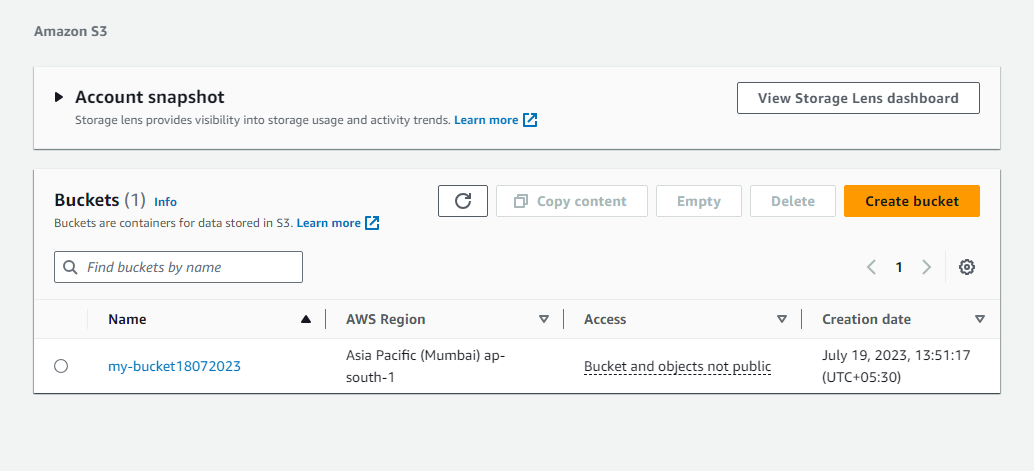The image size is (1034, 471).
Task: Click the Info link next to Buckets
Action: [166, 202]
